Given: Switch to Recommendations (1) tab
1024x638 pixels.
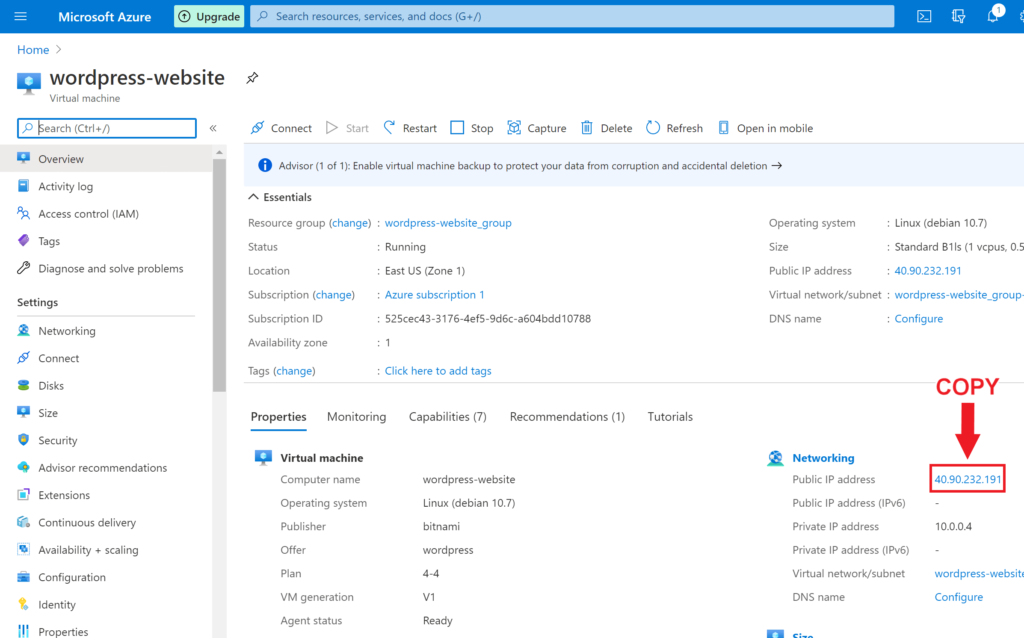Looking at the screenshot, I should 567,417.
